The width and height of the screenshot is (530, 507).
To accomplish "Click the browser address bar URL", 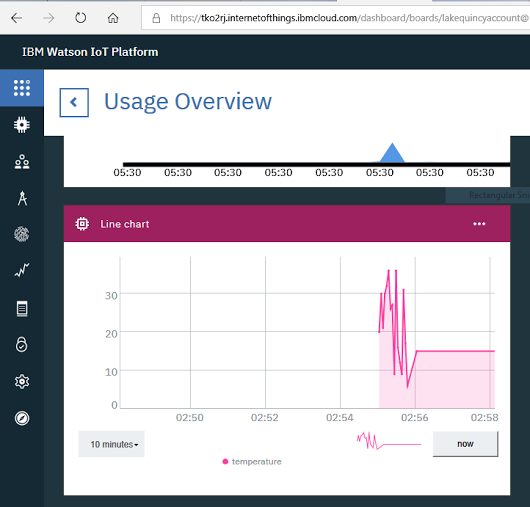I will [348, 18].
